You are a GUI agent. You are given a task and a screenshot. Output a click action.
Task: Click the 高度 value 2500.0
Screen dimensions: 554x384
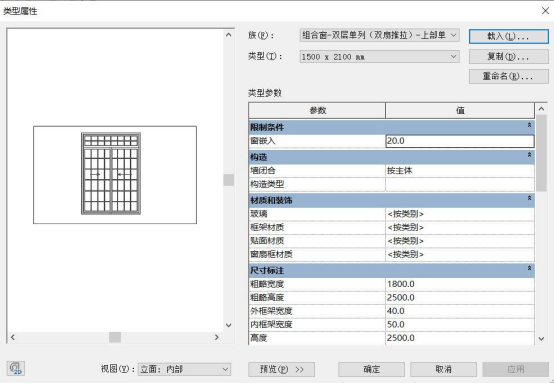pyautogui.click(x=460, y=338)
